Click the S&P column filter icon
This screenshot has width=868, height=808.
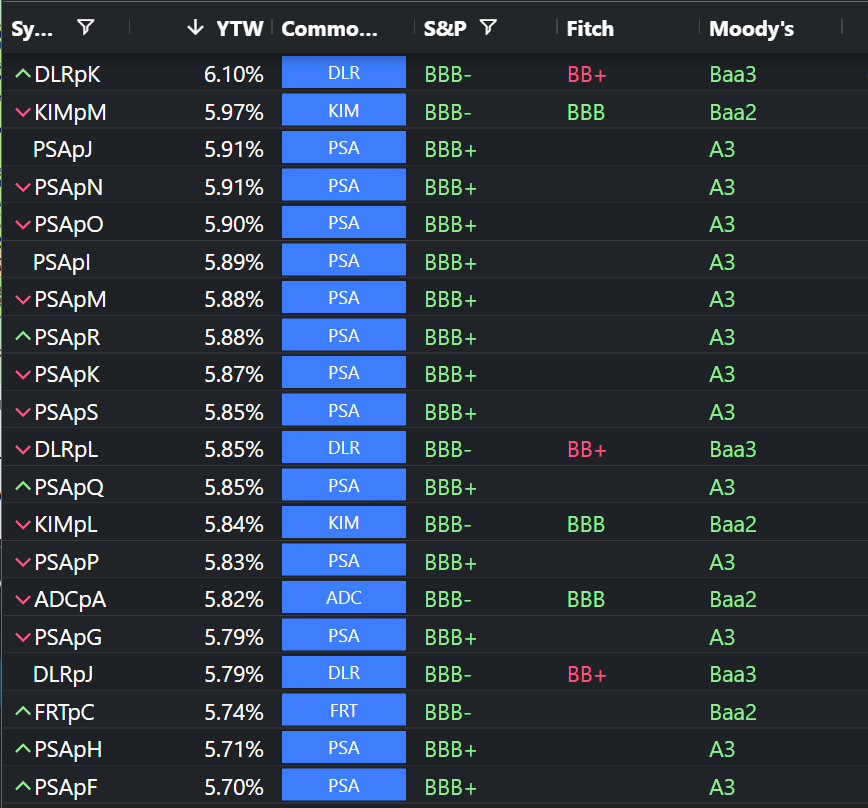tap(487, 28)
